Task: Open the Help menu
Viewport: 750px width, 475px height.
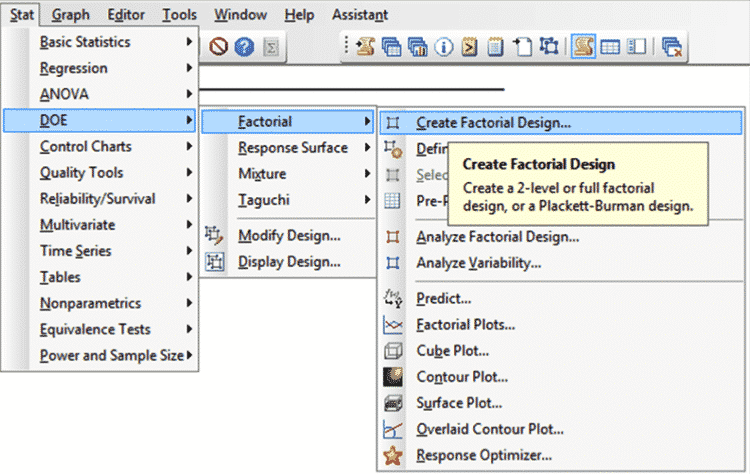Action: (299, 14)
